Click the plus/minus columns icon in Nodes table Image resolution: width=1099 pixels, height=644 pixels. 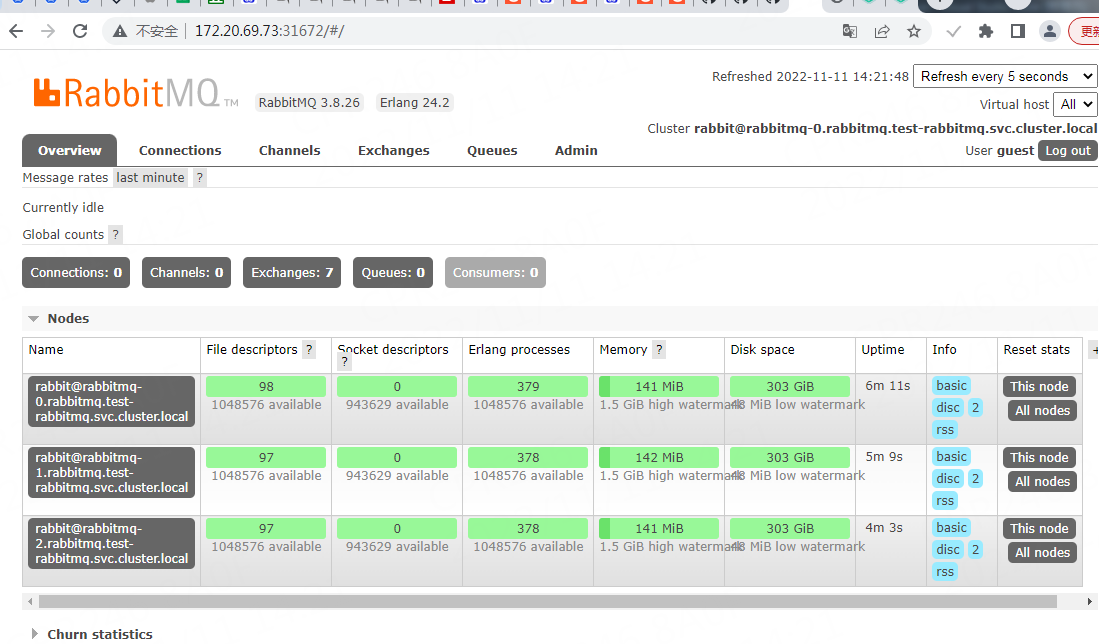tap(1094, 349)
